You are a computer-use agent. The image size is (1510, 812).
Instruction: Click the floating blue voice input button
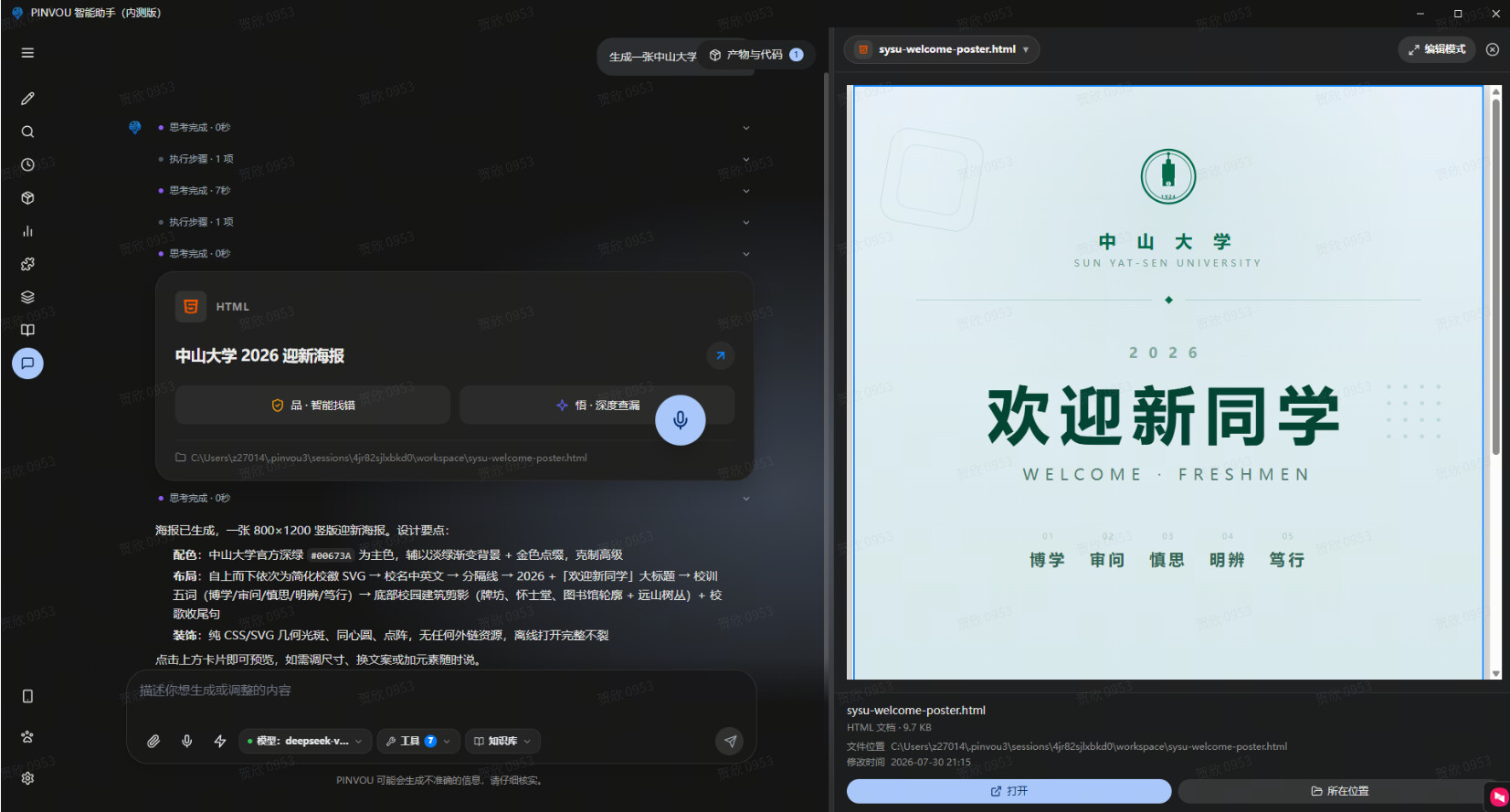point(681,420)
